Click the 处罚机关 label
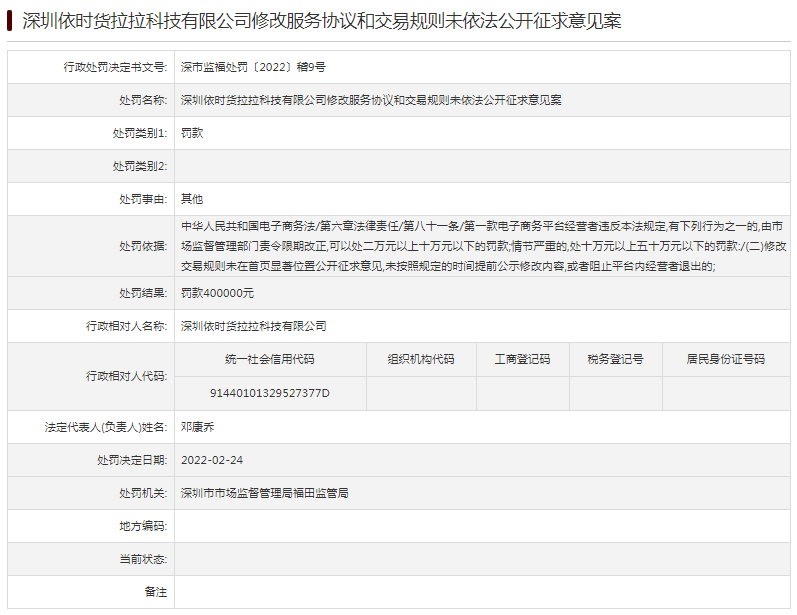This screenshot has width=797, height=615. (143, 493)
